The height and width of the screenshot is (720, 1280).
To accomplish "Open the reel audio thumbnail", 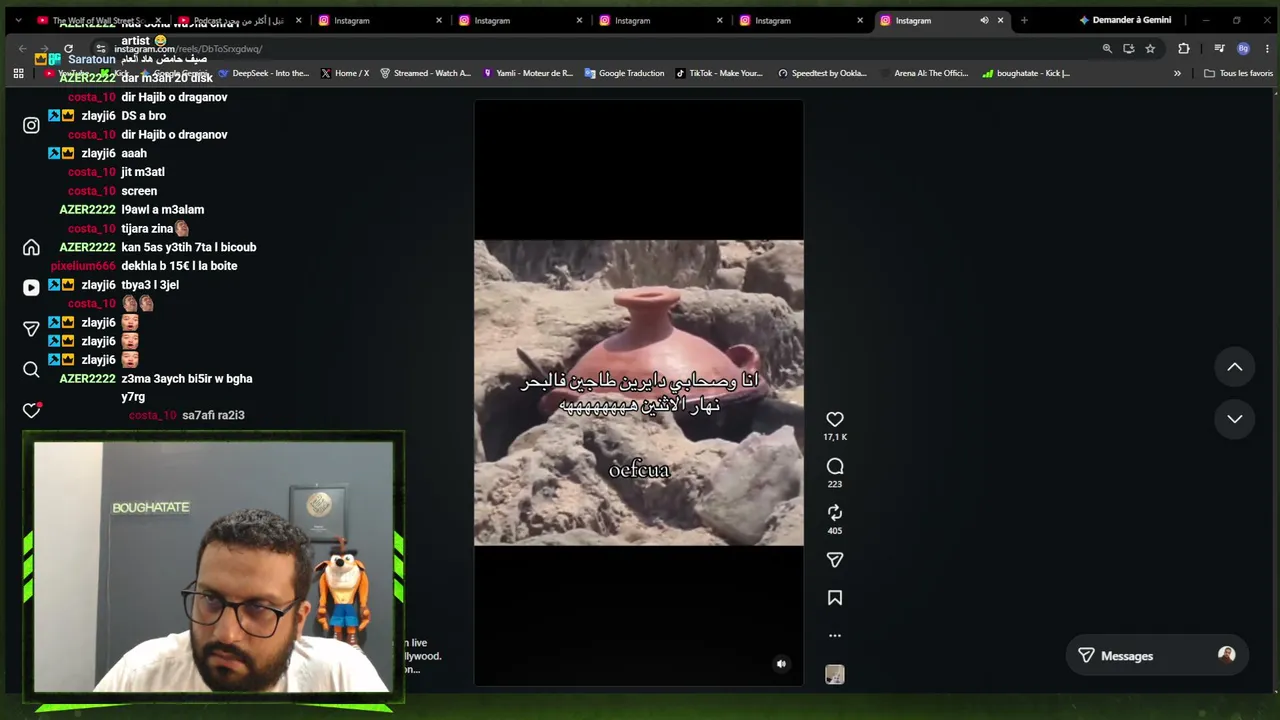I will click(x=835, y=675).
